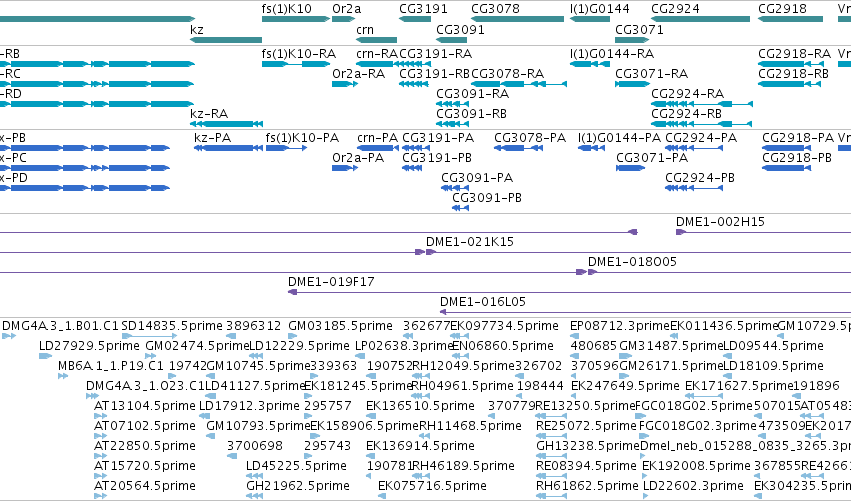Open protein Or2a-PA
This screenshot has height=501, width=851.
(358, 158)
